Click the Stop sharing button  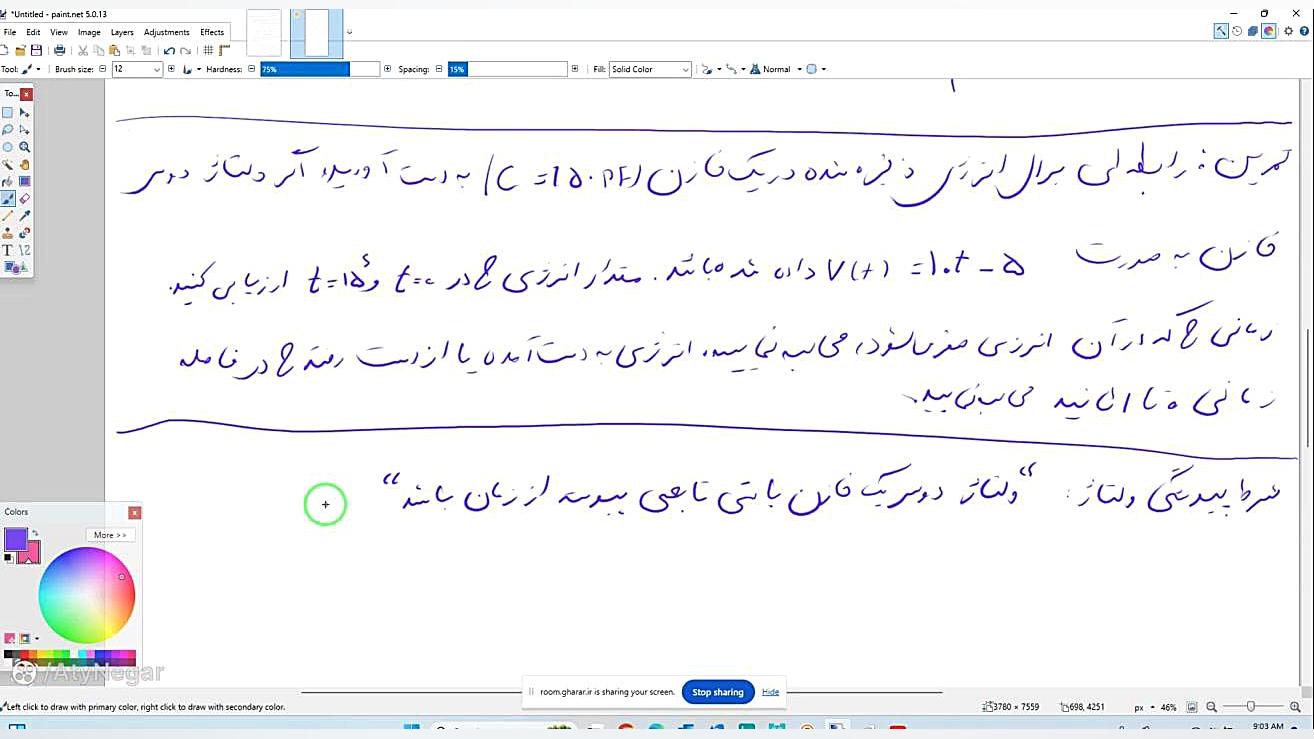coord(718,692)
